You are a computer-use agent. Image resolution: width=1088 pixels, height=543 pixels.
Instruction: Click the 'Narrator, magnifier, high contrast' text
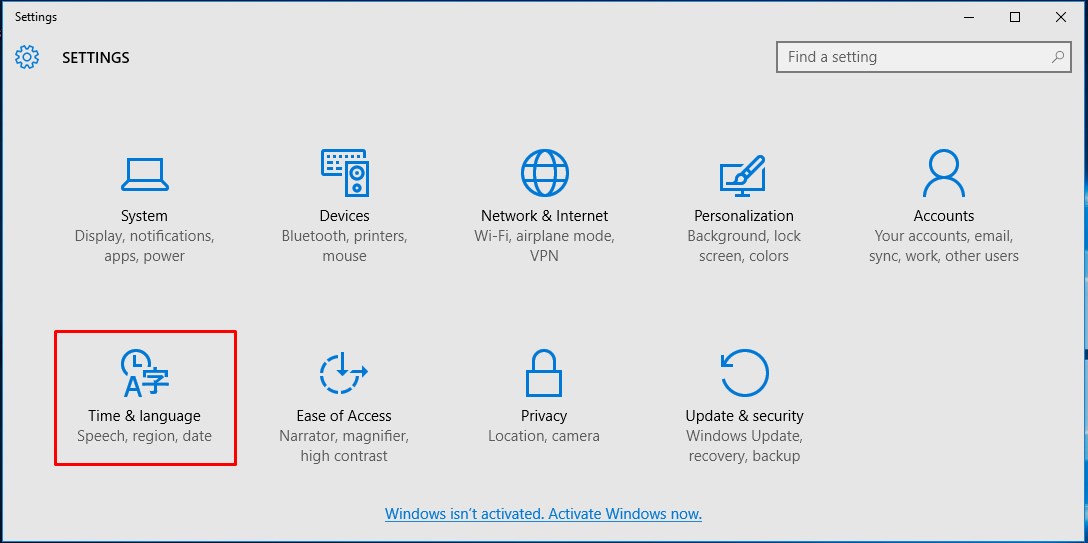tap(344, 446)
